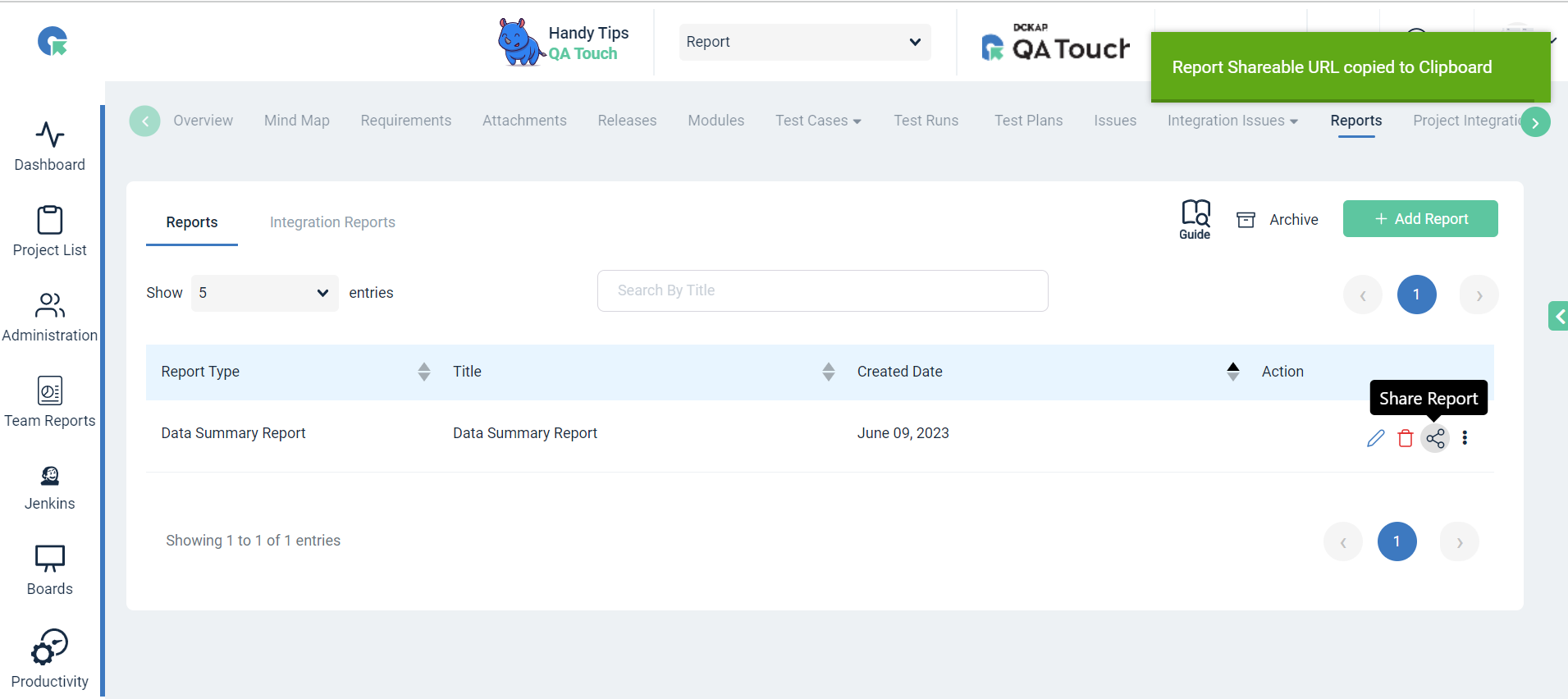
Task: Switch to the Mind Map tab
Action: (x=297, y=121)
